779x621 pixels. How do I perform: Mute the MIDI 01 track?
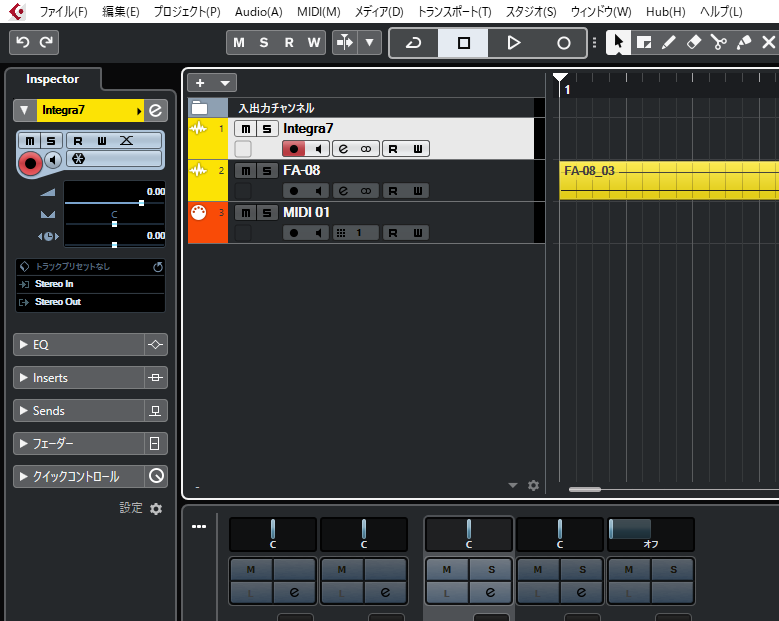(246, 213)
